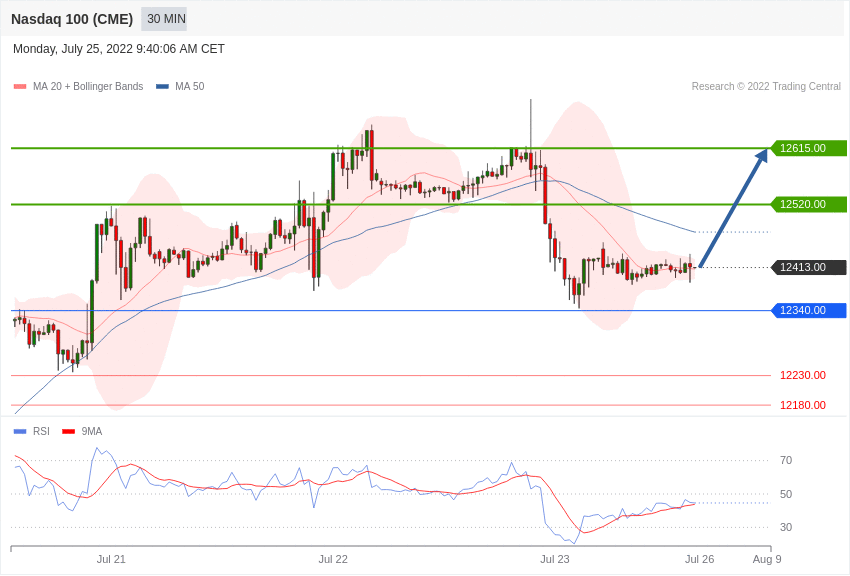Toggle the MA 20 + Bollinger Bands legend label
This screenshot has width=850, height=576.
[88, 87]
